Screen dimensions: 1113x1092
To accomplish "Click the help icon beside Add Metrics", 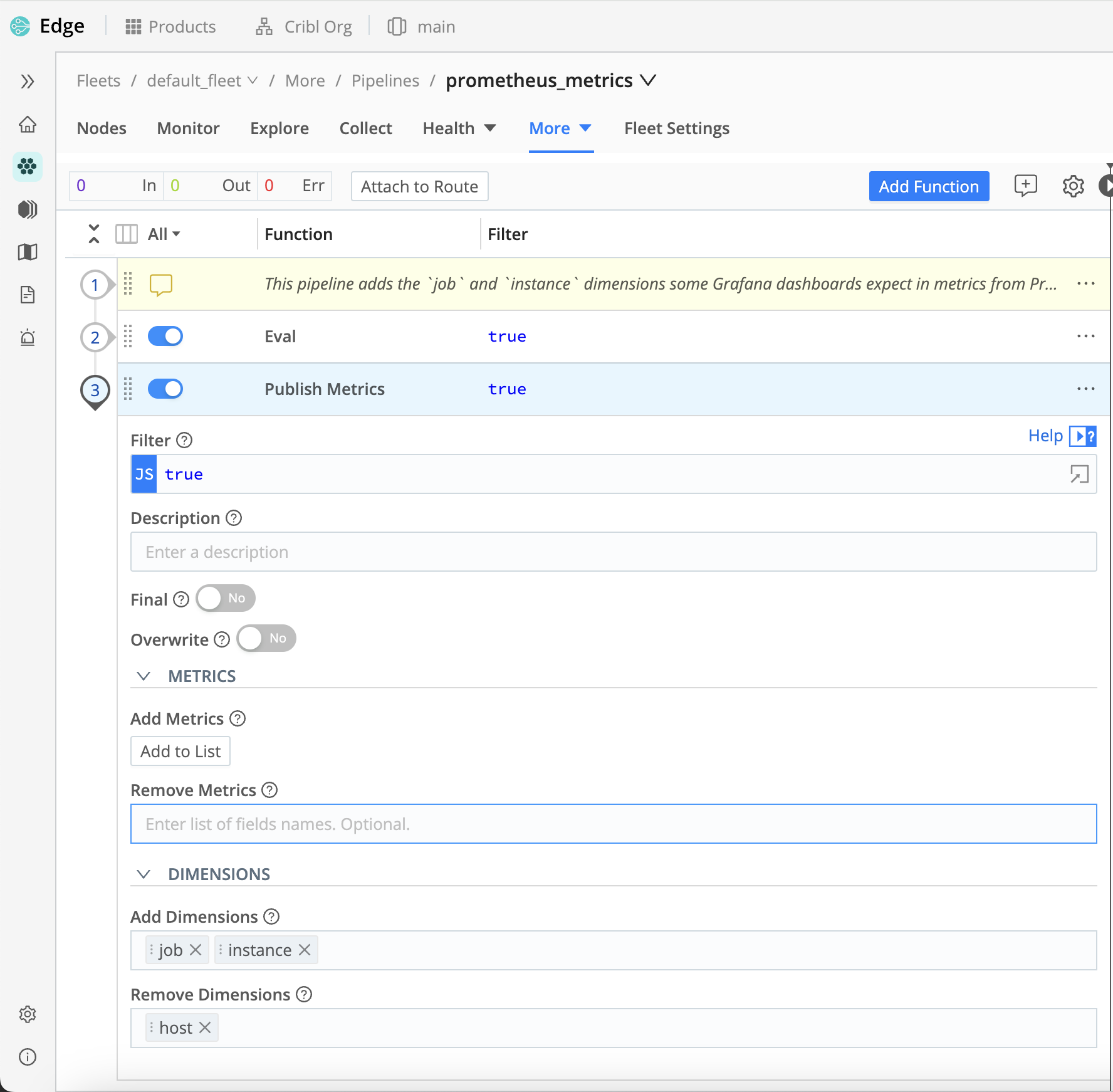I will [x=238, y=718].
